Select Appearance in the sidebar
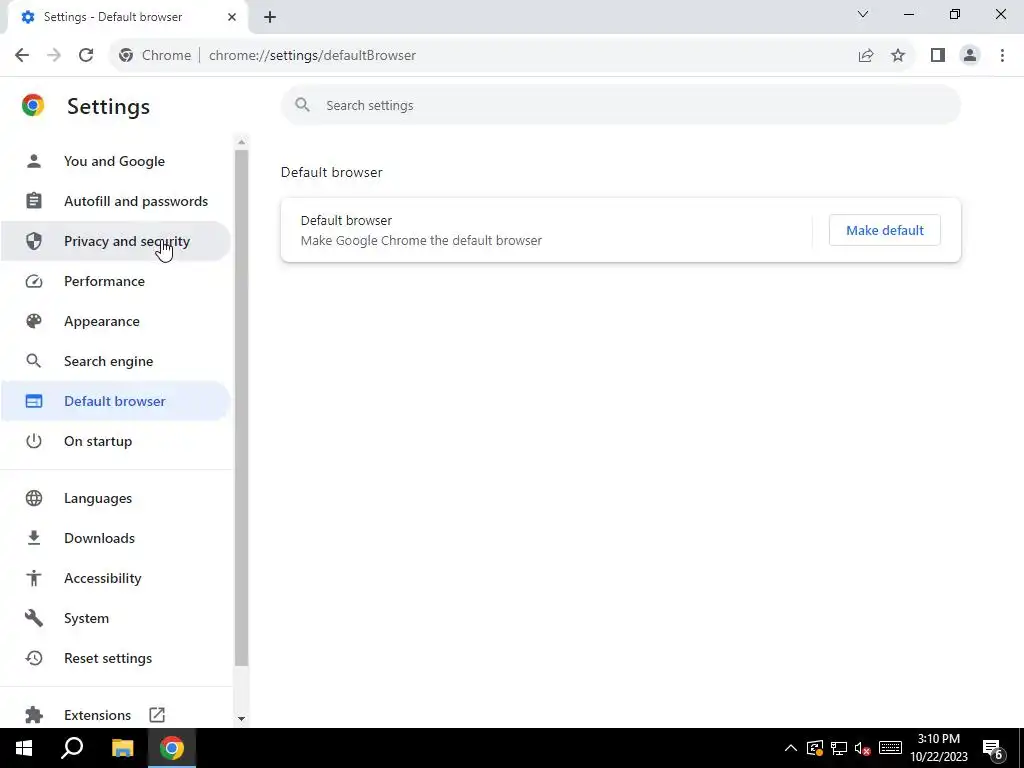 [116, 321]
